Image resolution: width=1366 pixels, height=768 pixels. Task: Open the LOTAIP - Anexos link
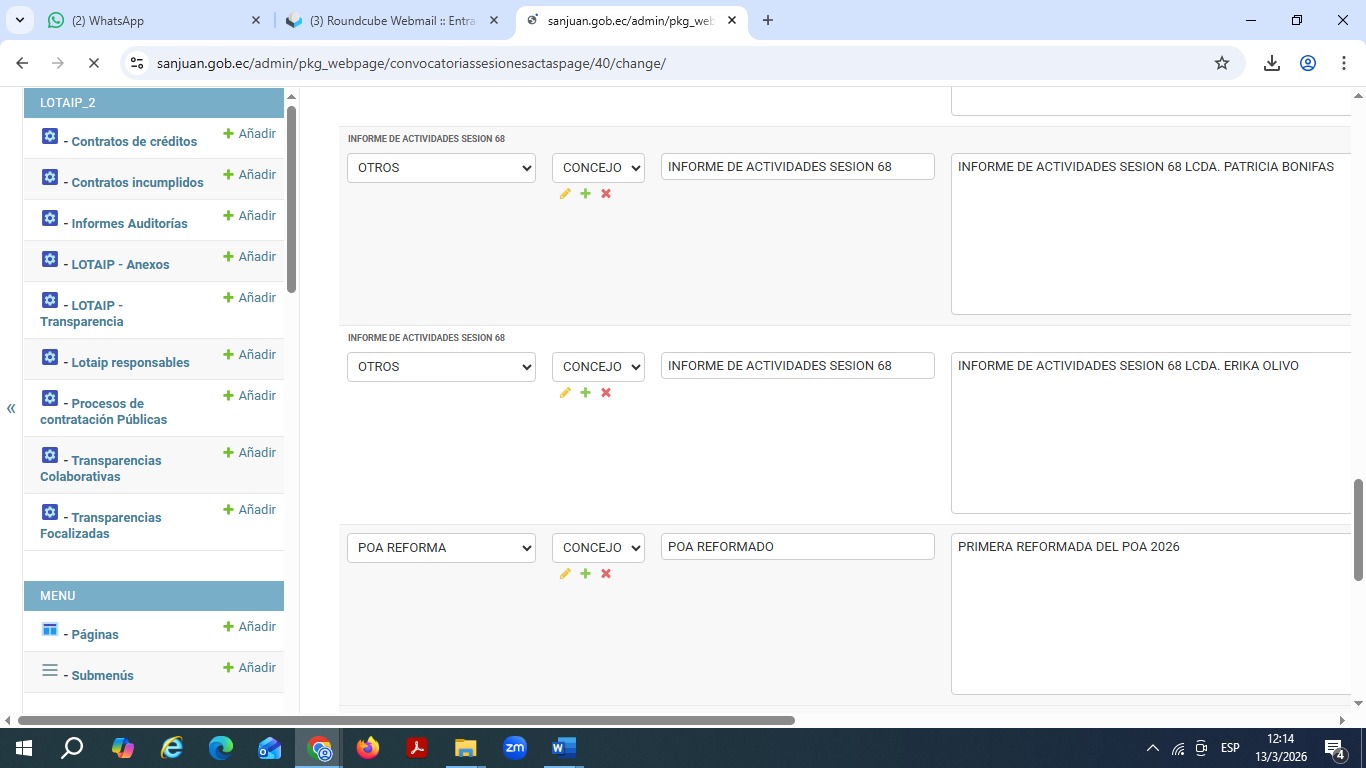(120, 264)
